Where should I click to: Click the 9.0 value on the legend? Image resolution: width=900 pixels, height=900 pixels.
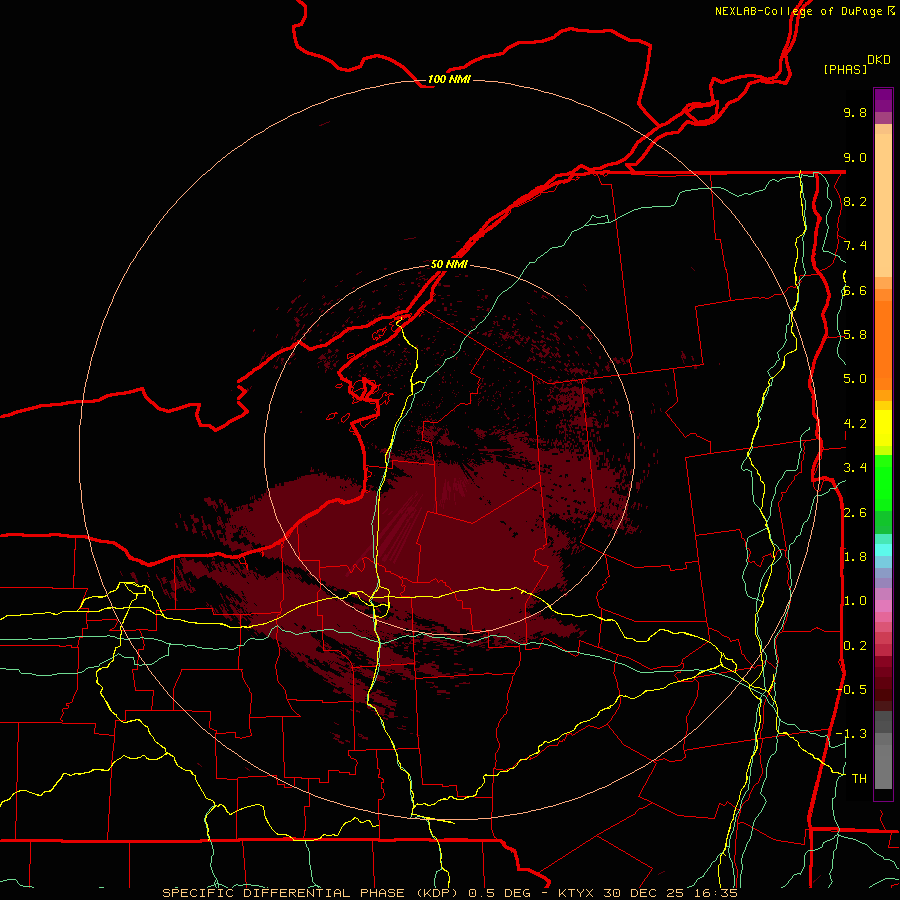click(x=855, y=157)
